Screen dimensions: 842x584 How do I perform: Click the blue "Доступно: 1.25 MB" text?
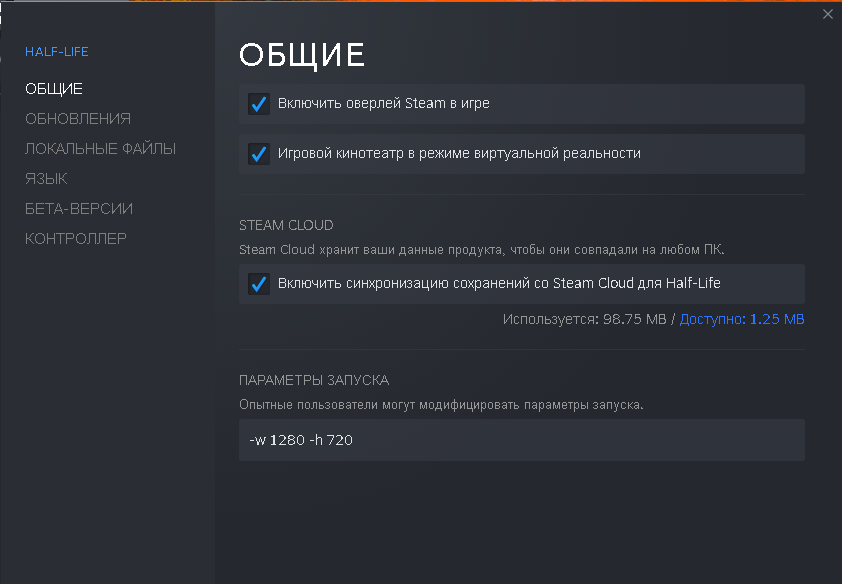click(x=742, y=319)
